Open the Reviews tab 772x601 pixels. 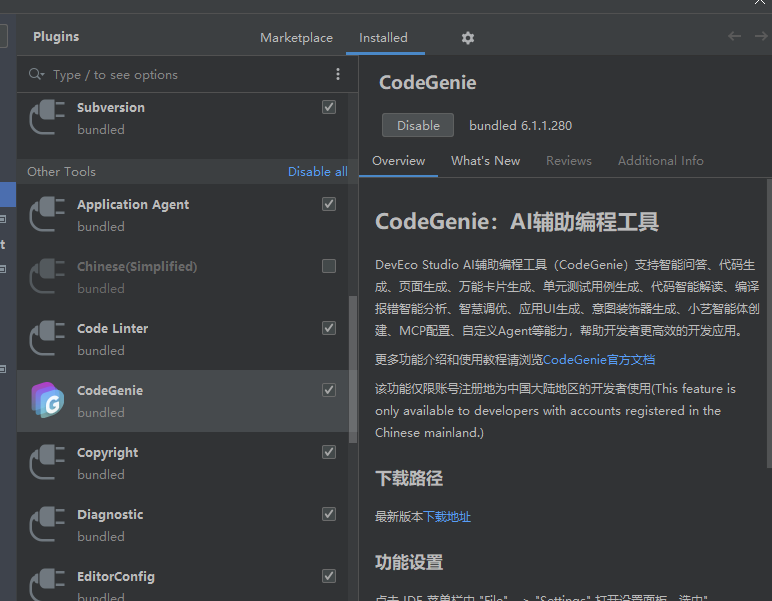click(569, 161)
